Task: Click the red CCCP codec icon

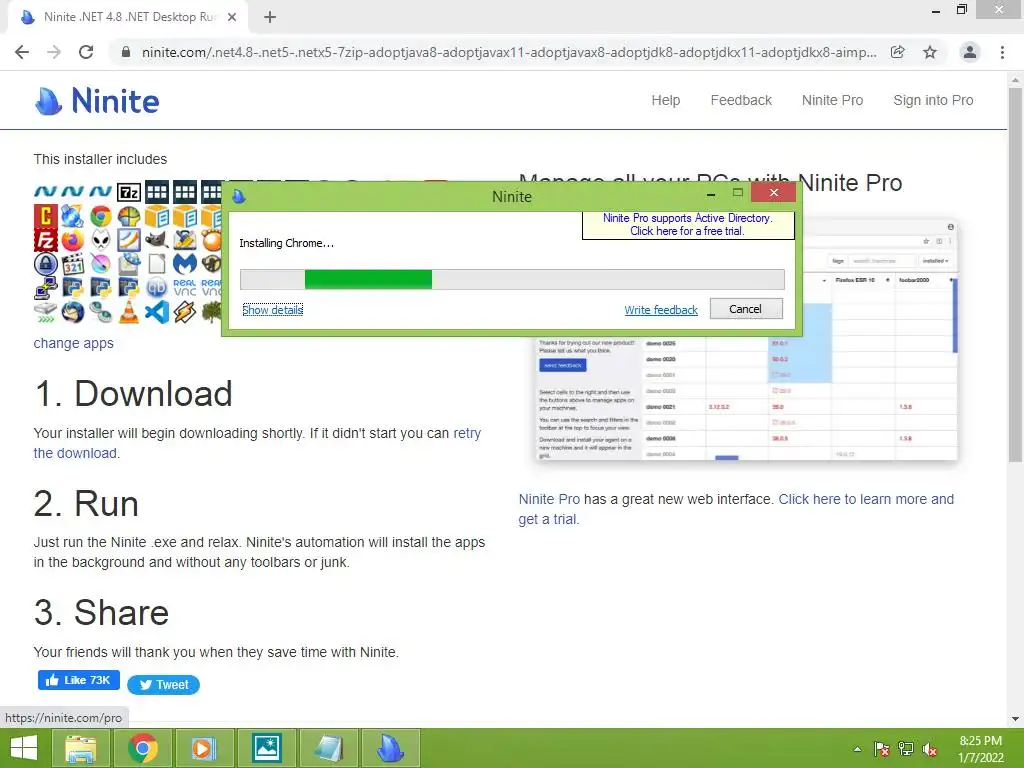Action: pos(46,216)
